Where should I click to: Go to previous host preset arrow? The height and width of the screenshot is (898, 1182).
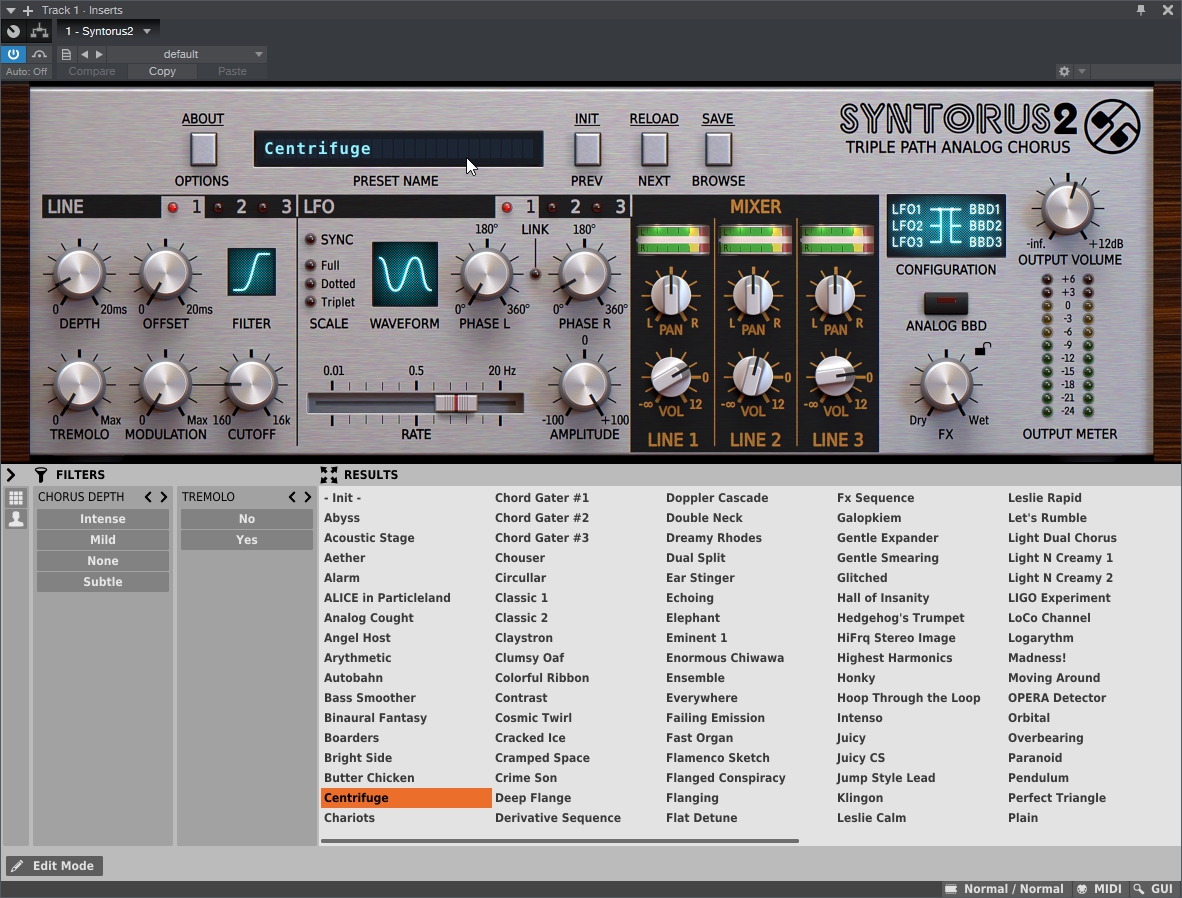pyautogui.click(x=84, y=54)
